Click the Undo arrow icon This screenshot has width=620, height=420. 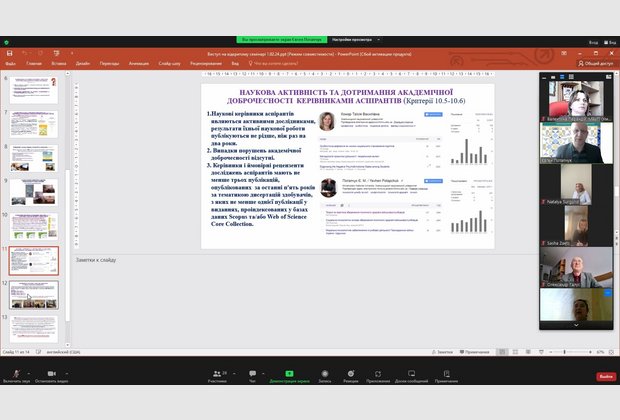[x=25, y=53]
